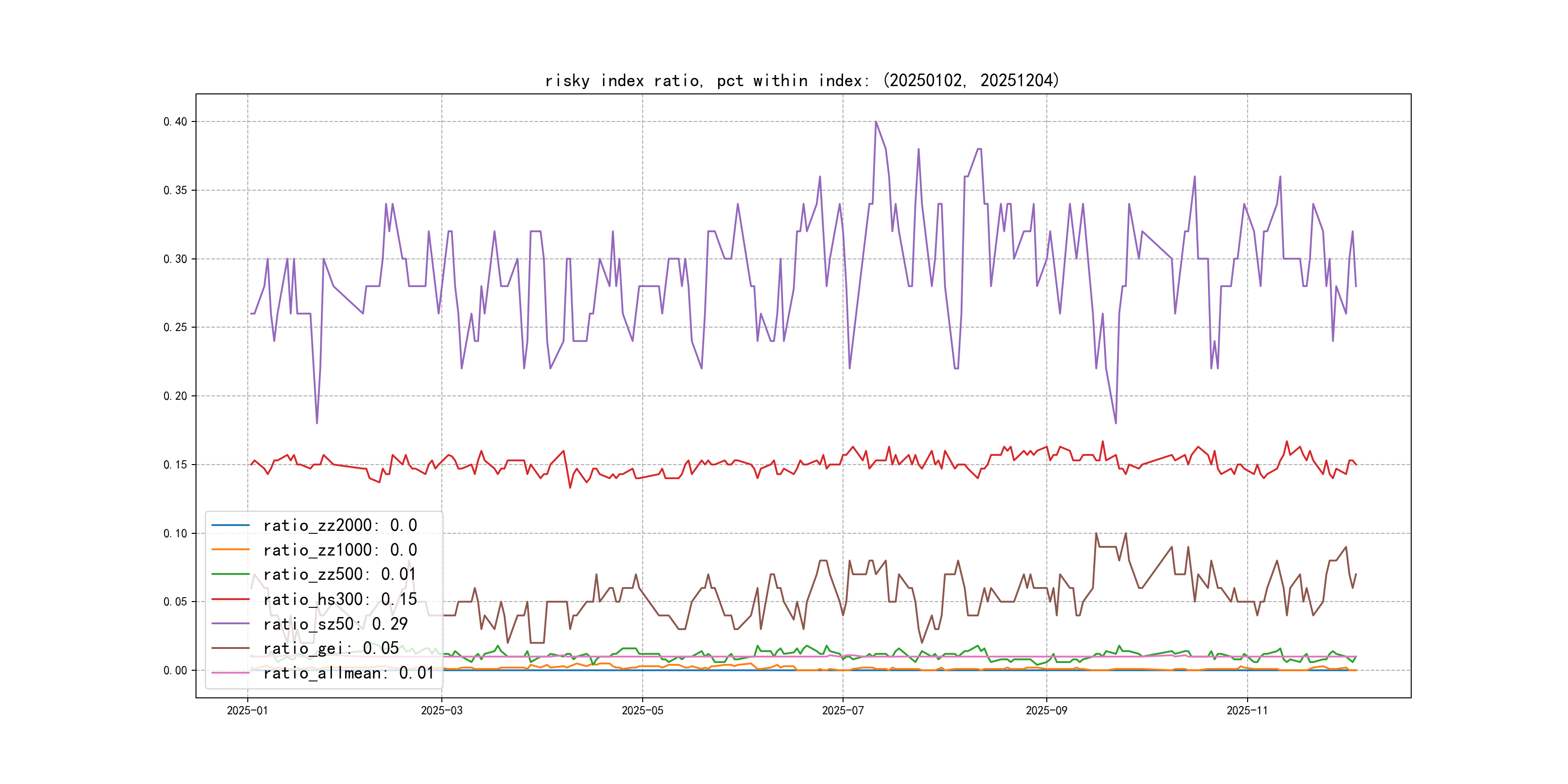
Task: Click the 0.00 y-axis tick label
Action: pyautogui.click(x=175, y=670)
